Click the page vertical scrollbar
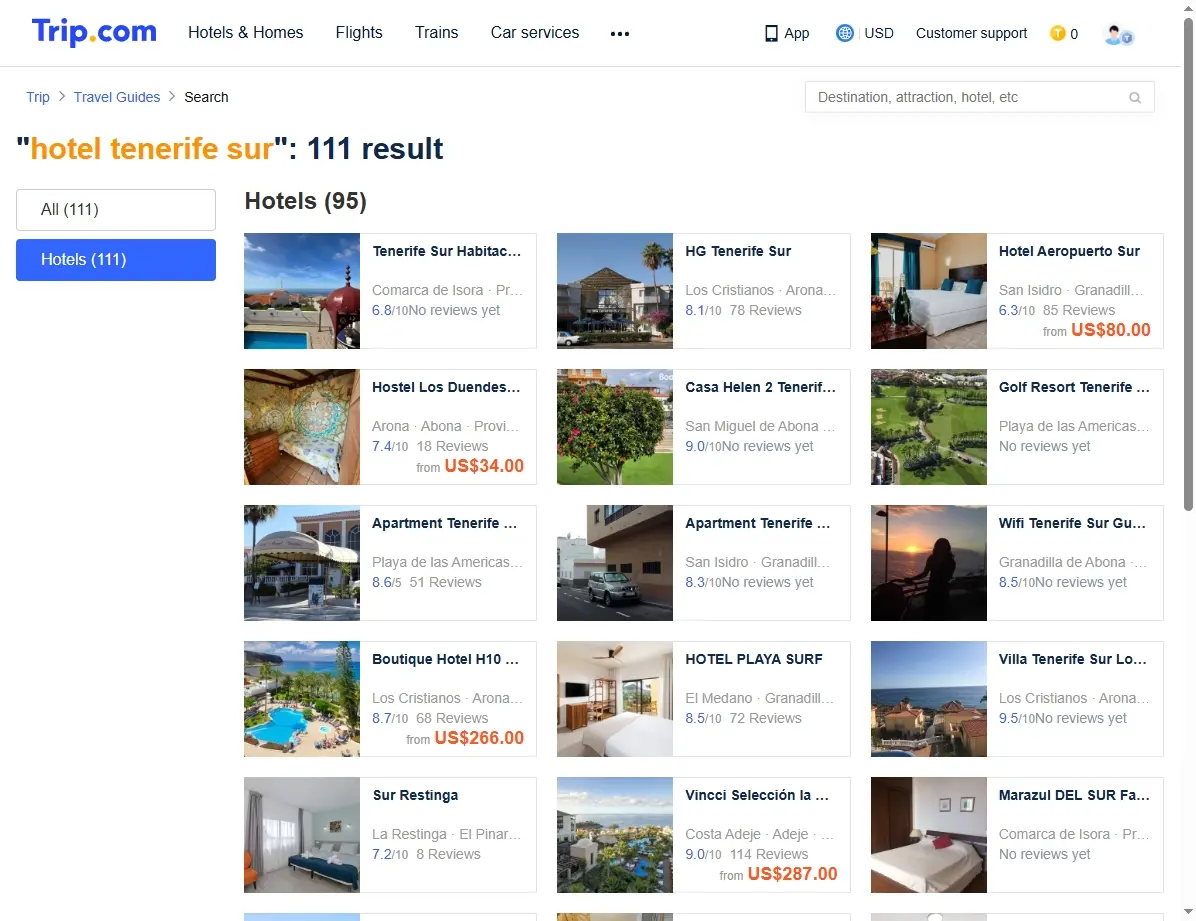Screen dimensions: 1196x921 point(1188,263)
